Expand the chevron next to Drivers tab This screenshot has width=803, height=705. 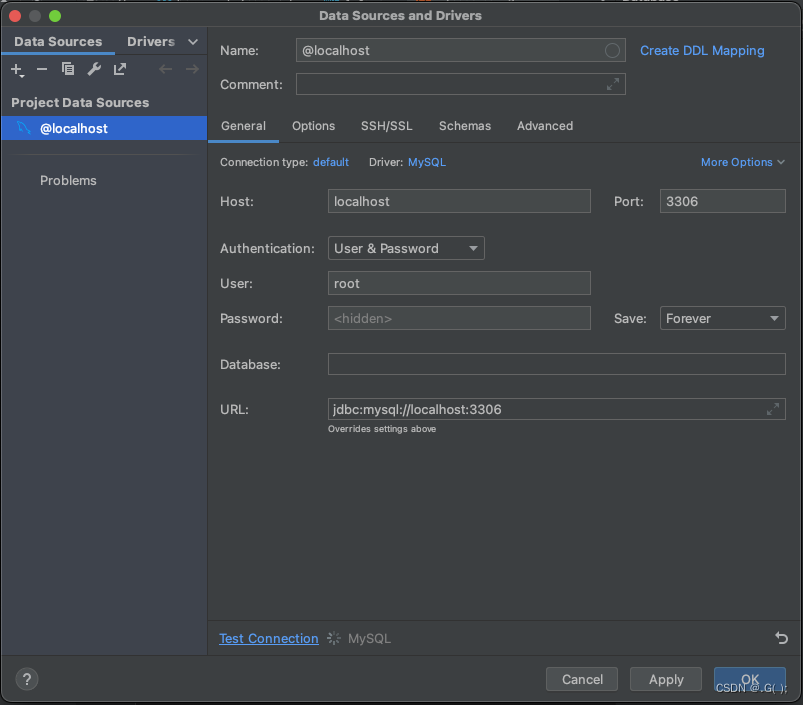point(193,41)
